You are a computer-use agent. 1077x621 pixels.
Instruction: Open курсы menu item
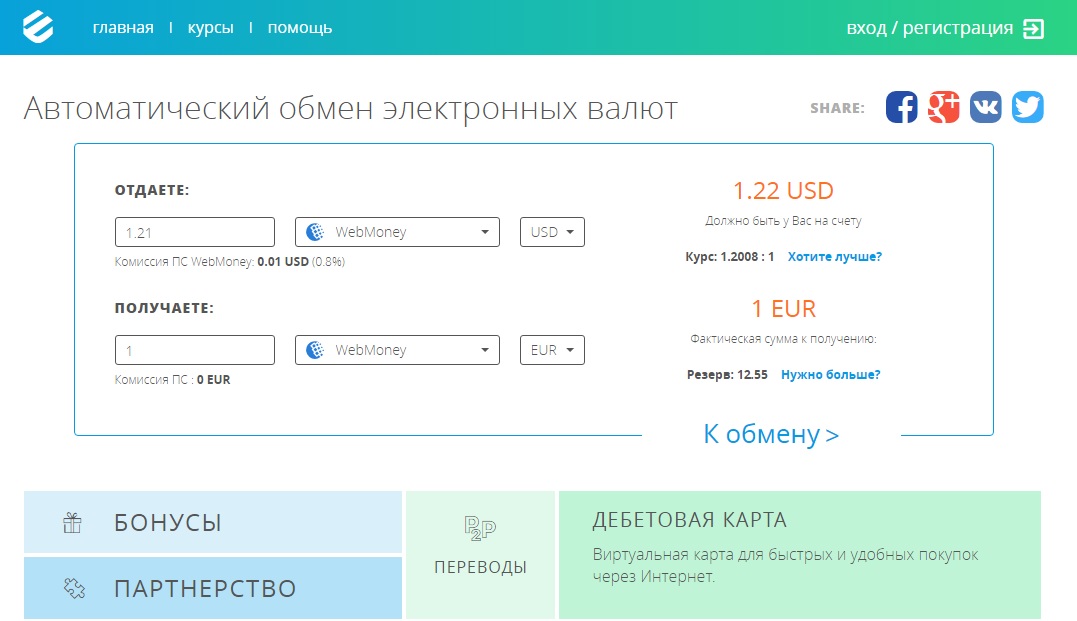point(210,27)
